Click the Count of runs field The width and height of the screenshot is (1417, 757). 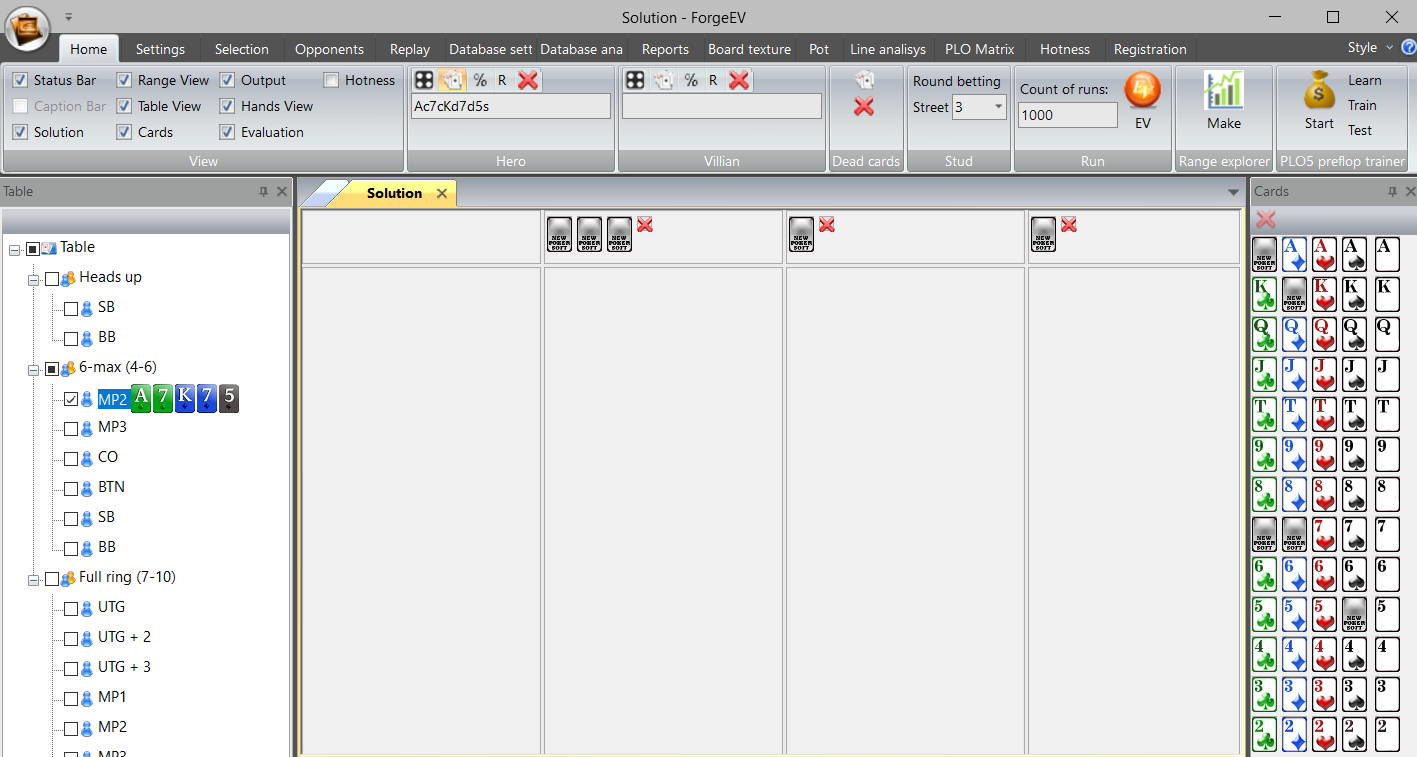1067,115
